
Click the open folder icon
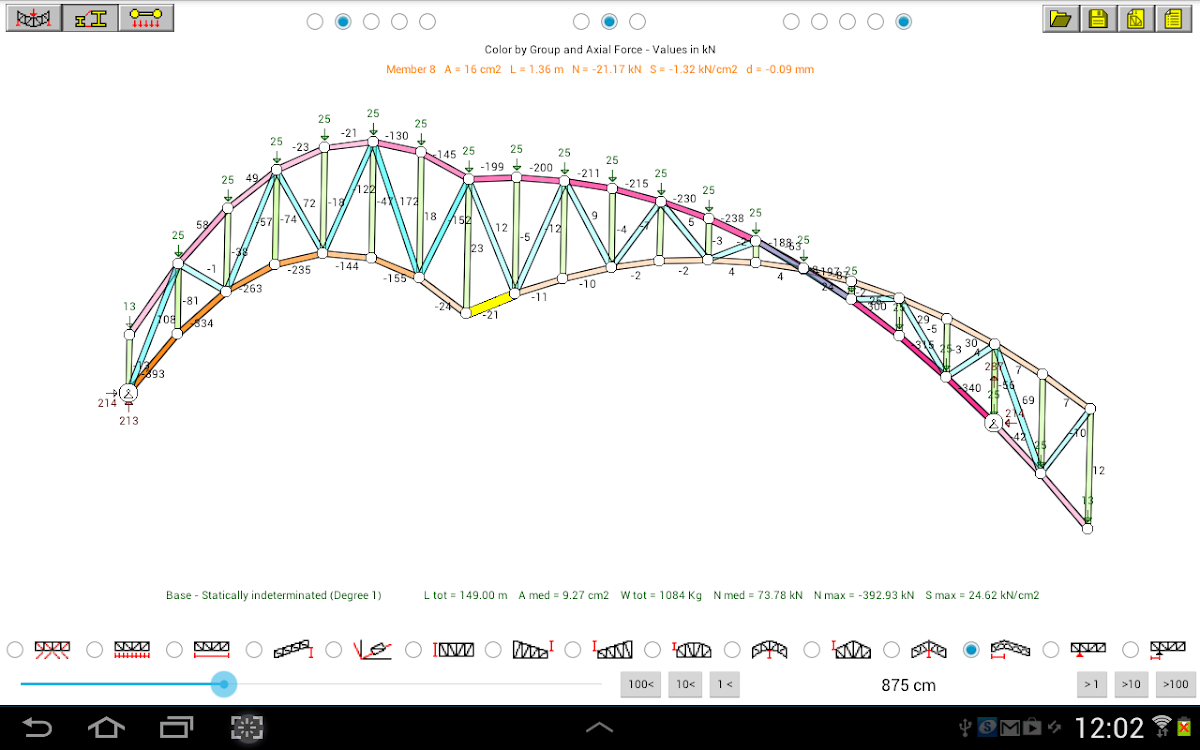click(1061, 18)
